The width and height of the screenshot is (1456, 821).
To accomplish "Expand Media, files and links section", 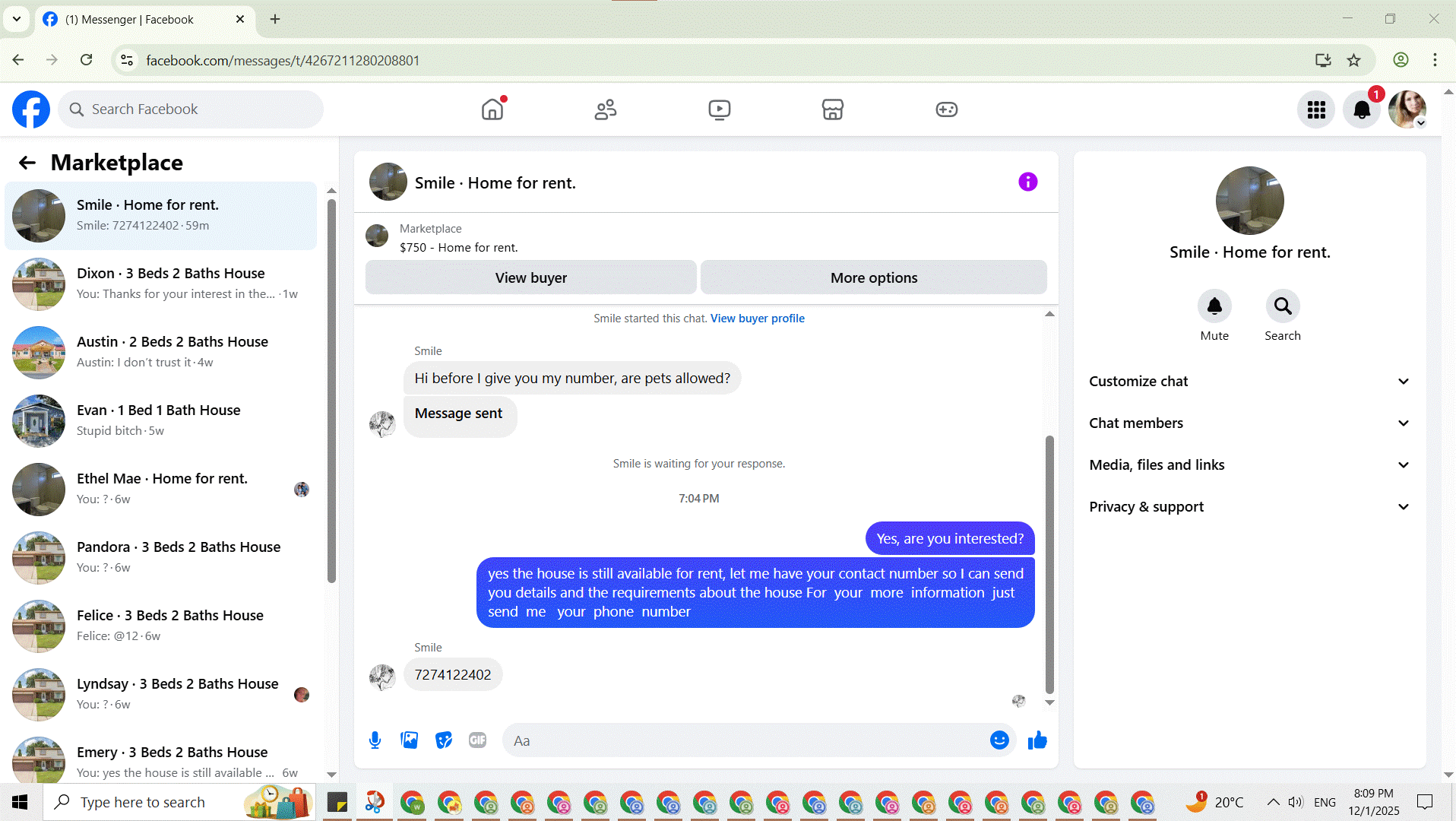I will point(1249,465).
